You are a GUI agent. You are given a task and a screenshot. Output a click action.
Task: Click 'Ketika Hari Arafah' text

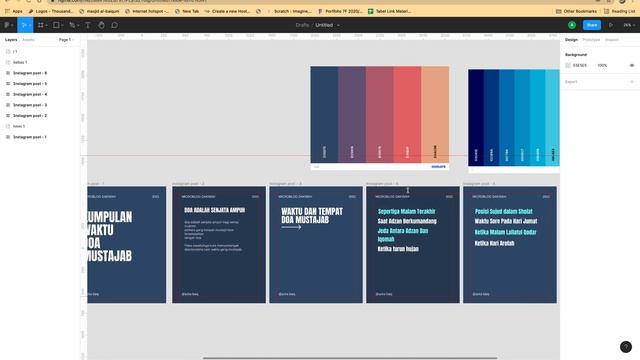click(x=494, y=243)
